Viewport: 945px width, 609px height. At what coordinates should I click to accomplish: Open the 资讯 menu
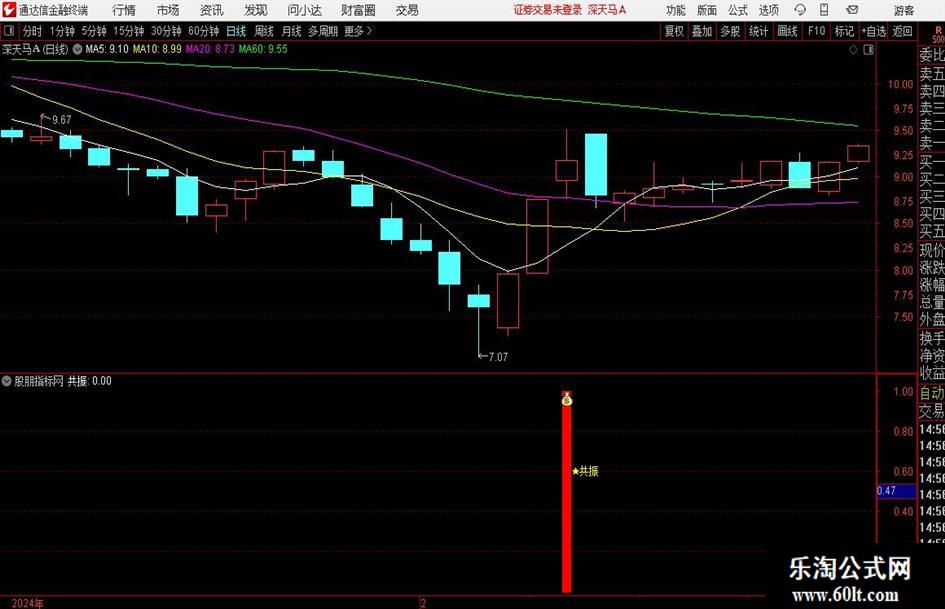tap(212, 10)
